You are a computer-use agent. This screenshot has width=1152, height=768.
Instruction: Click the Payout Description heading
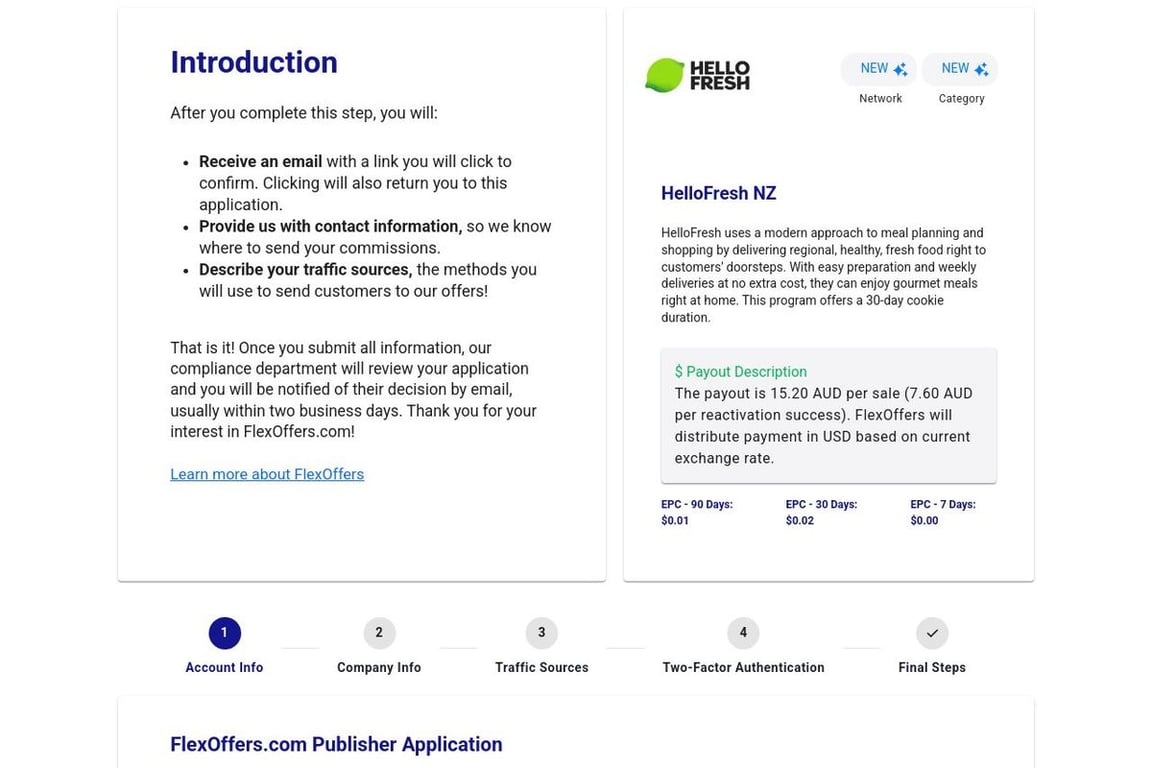tap(741, 372)
